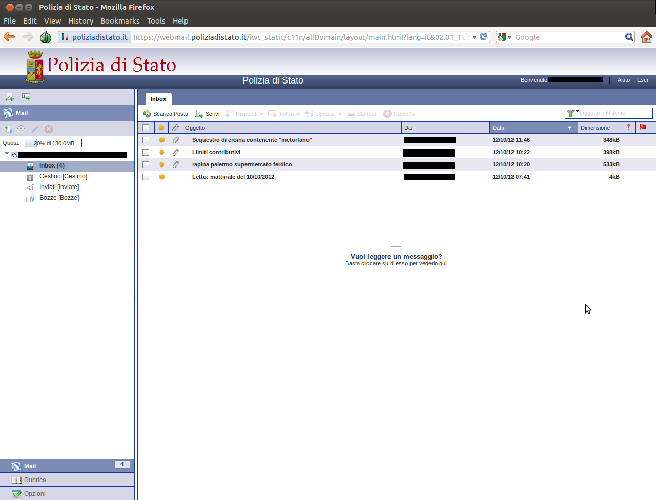This screenshot has width=656, height=500.
Task: Toggle the select-all messages header checkbox
Action: click(x=146, y=128)
